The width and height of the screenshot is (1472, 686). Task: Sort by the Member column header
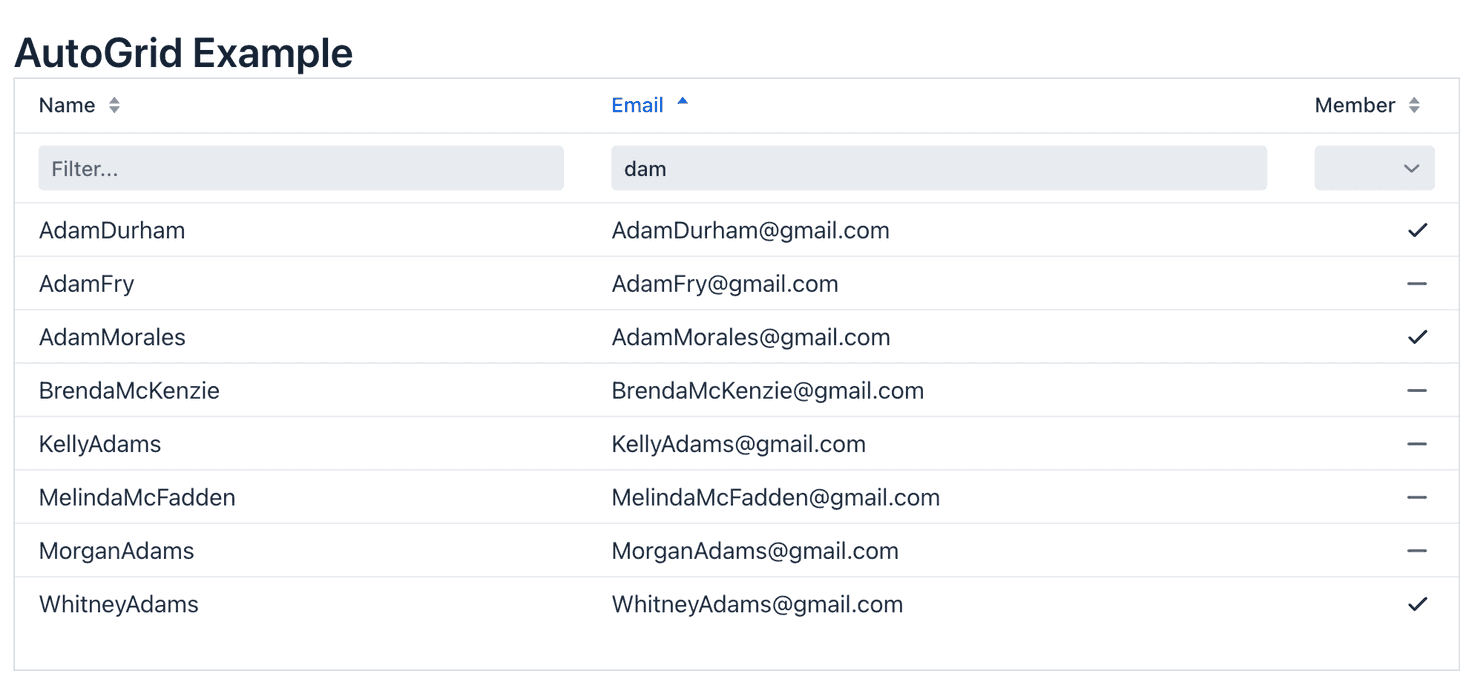click(x=1354, y=106)
